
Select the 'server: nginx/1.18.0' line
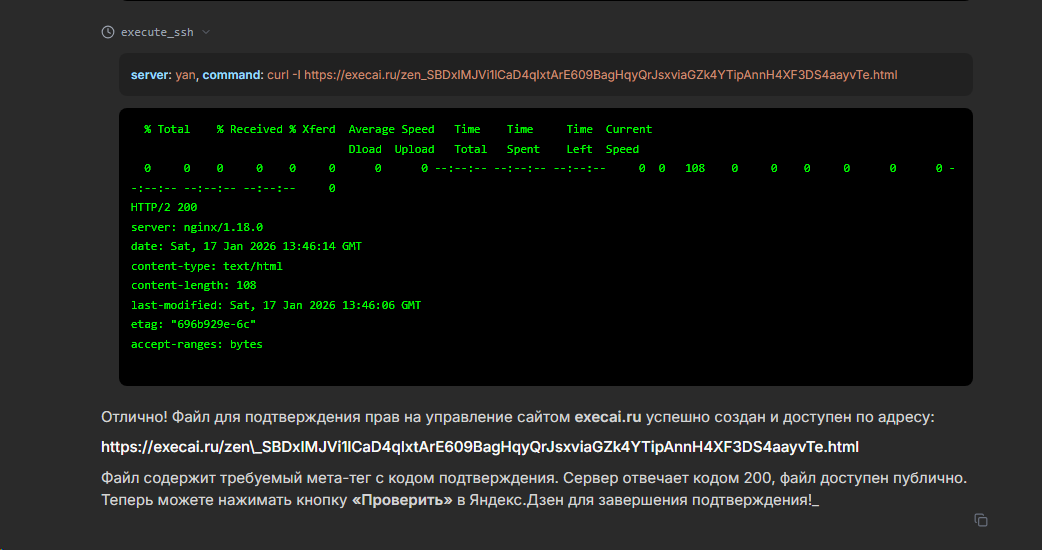point(197,227)
